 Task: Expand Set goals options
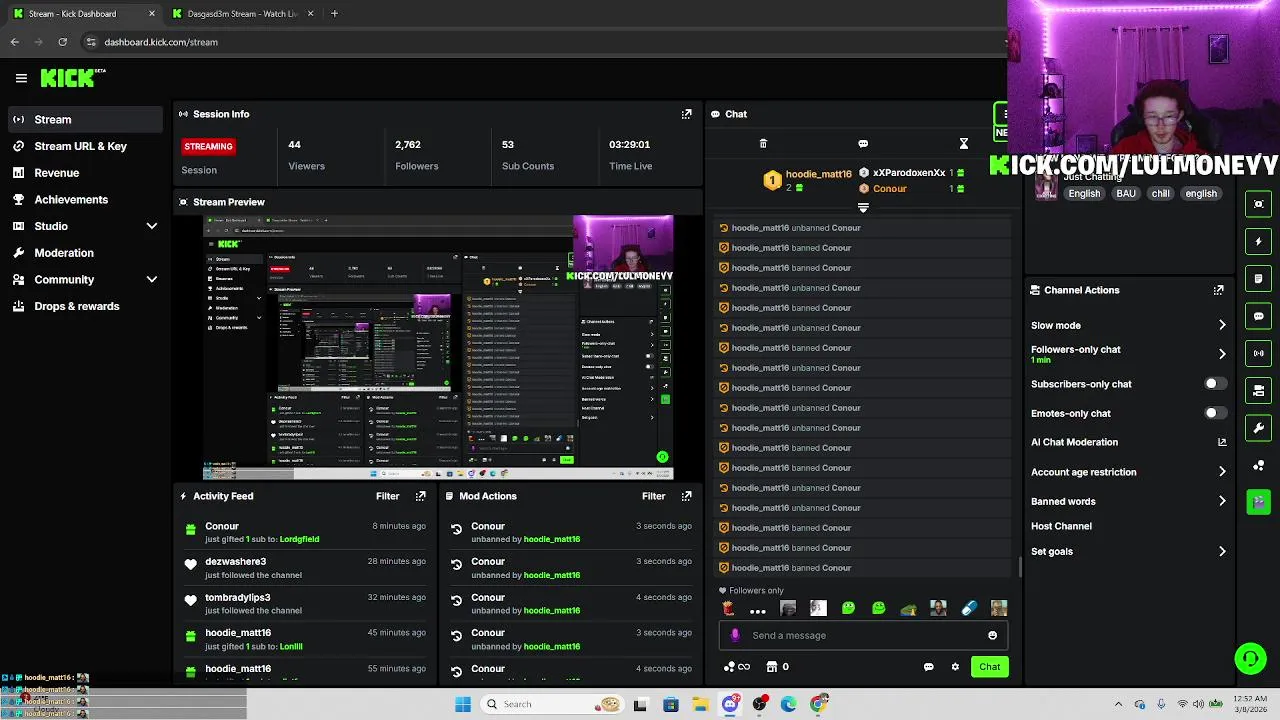coord(1221,551)
